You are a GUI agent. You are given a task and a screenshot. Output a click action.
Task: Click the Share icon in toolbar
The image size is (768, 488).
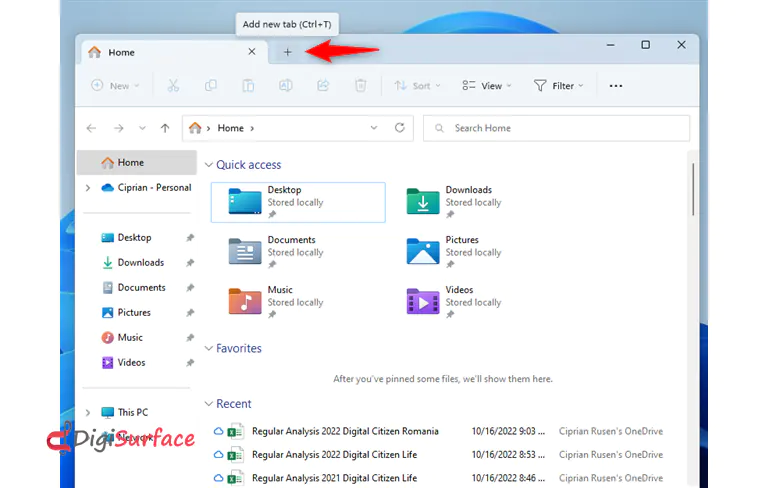(323, 86)
